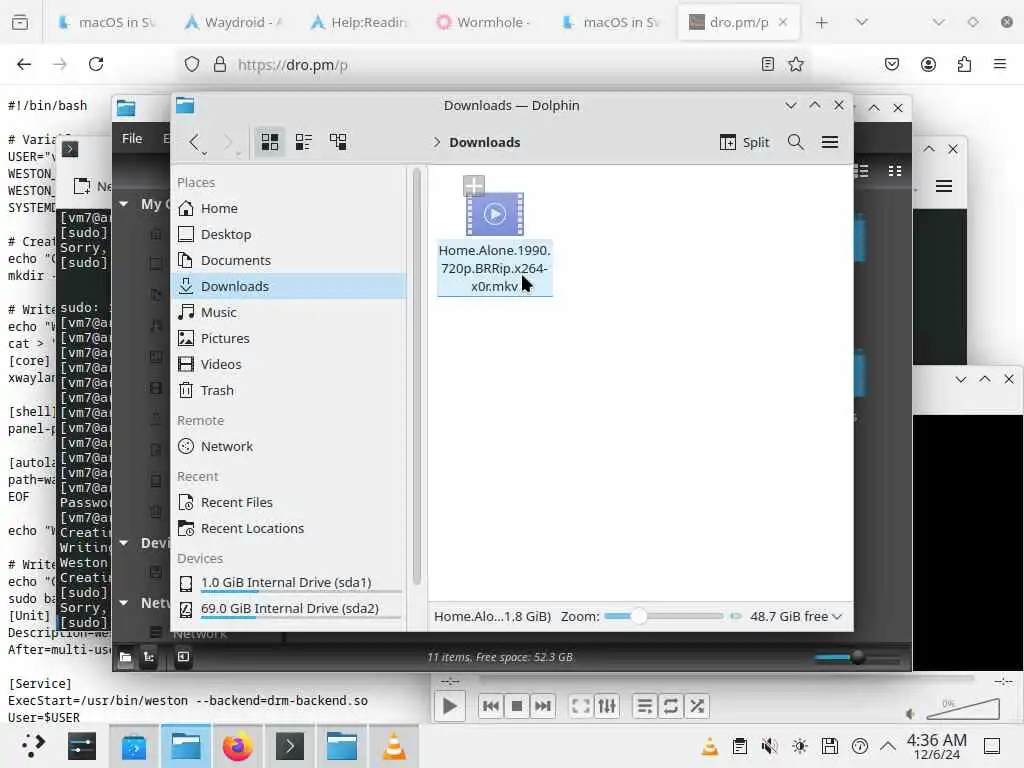Open the Pictures place in sidebar

(291, 338)
